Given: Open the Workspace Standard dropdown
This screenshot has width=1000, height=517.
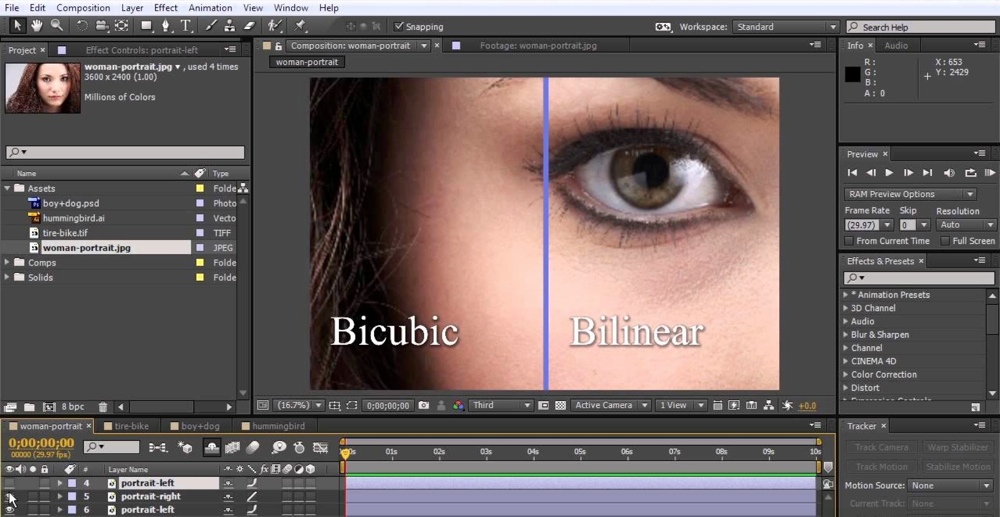Looking at the screenshot, I should point(785,27).
